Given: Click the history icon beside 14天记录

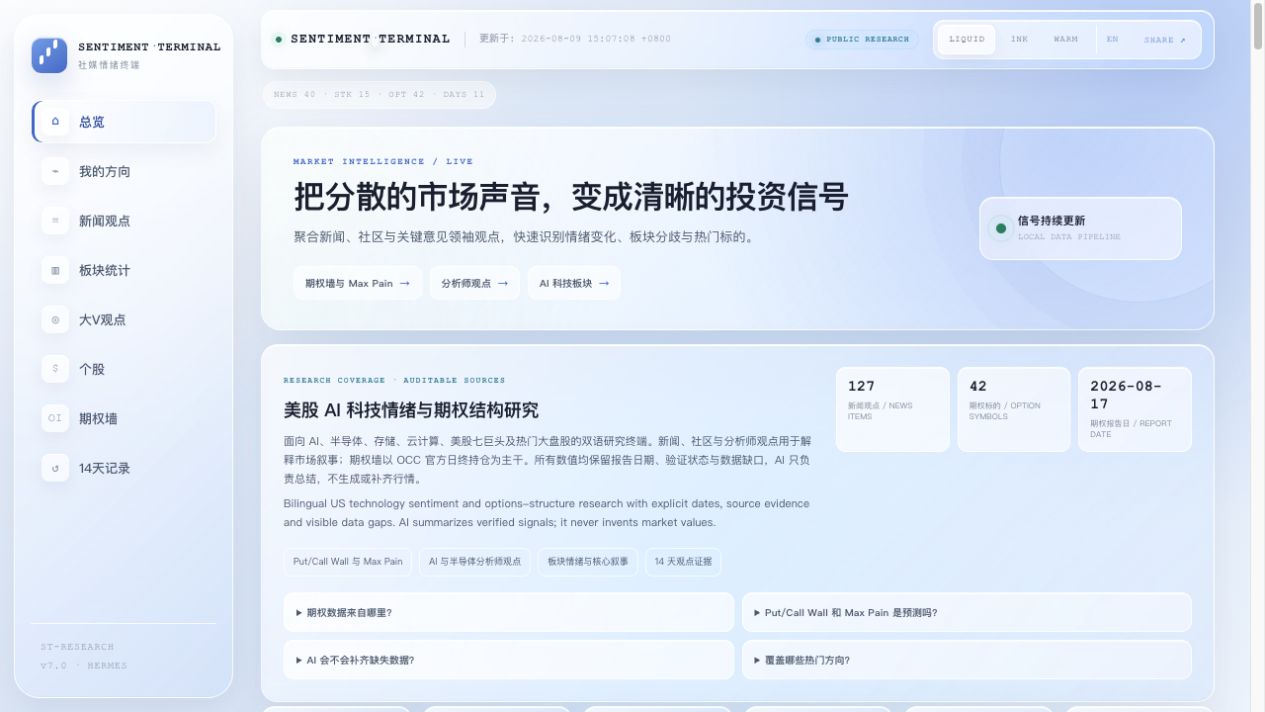Looking at the screenshot, I should [55, 468].
